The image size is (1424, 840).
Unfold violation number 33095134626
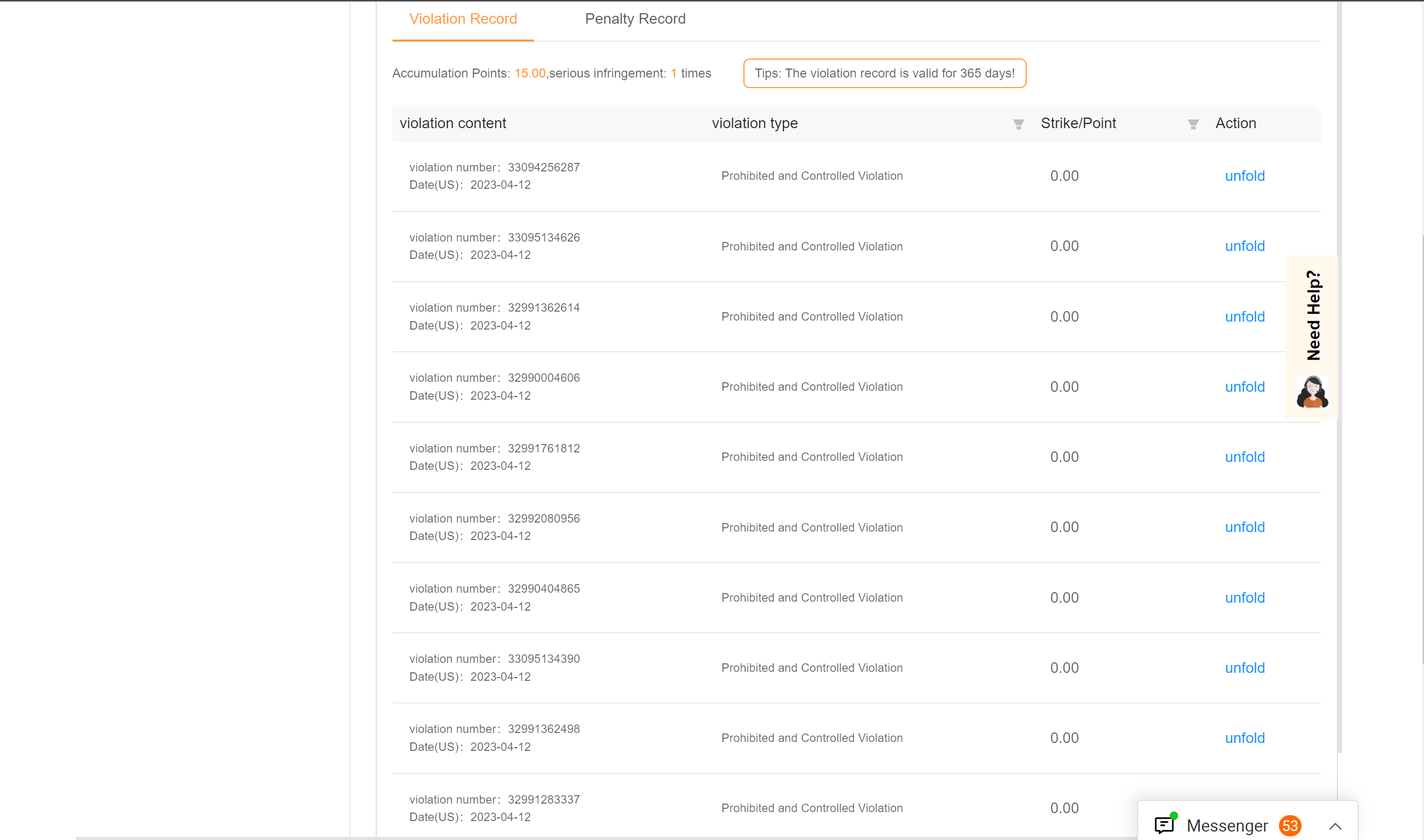point(1245,246)
